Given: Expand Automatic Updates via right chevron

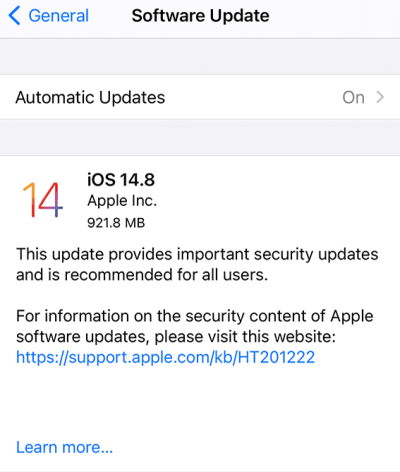Looking at the screenshot, I should [380, 97].
